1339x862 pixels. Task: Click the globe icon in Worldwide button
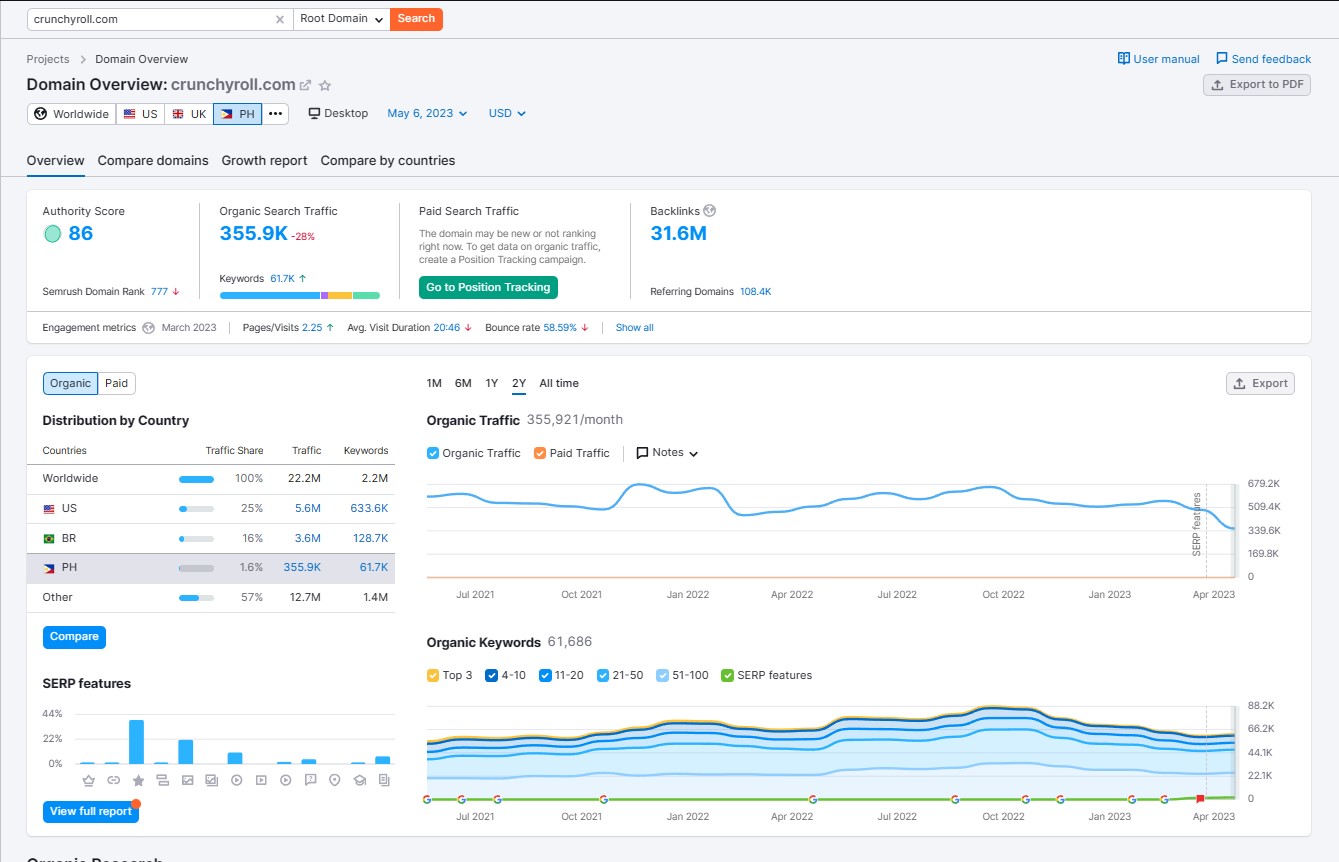click(41, 114)
